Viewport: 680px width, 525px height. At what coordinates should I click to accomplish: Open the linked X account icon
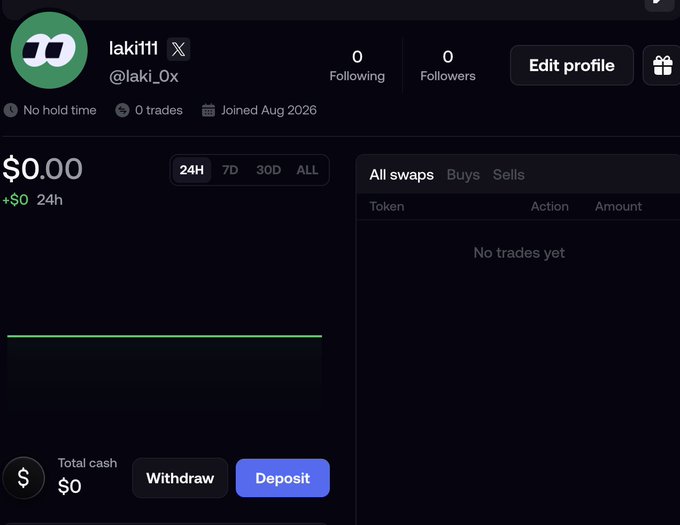click(178, 49)
